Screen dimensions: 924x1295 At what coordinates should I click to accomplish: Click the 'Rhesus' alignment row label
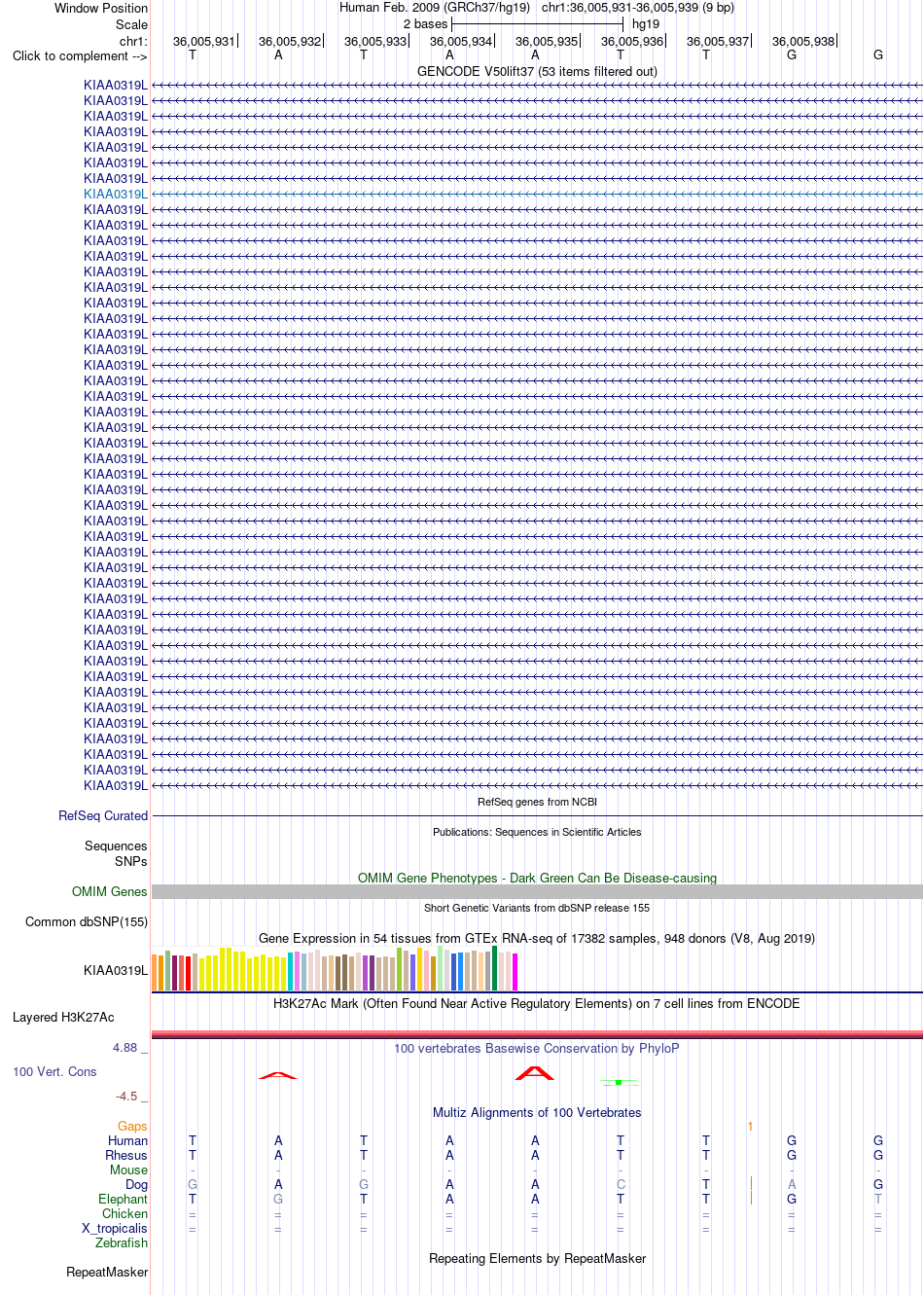tap(126, 1155)
